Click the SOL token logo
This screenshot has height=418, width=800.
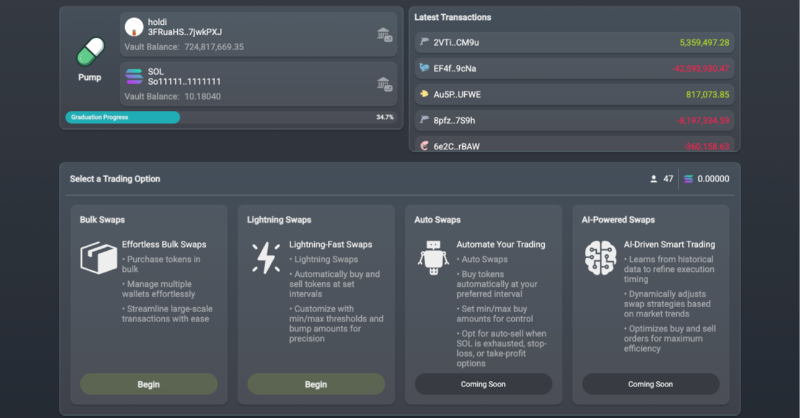tap(134, 76)
